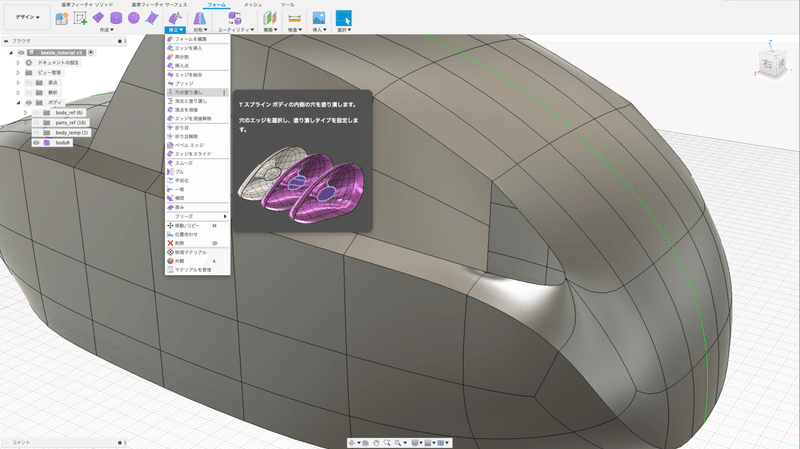Switch to メッシュ tab
Screen dimensions: 800x449
click(253, 5)
